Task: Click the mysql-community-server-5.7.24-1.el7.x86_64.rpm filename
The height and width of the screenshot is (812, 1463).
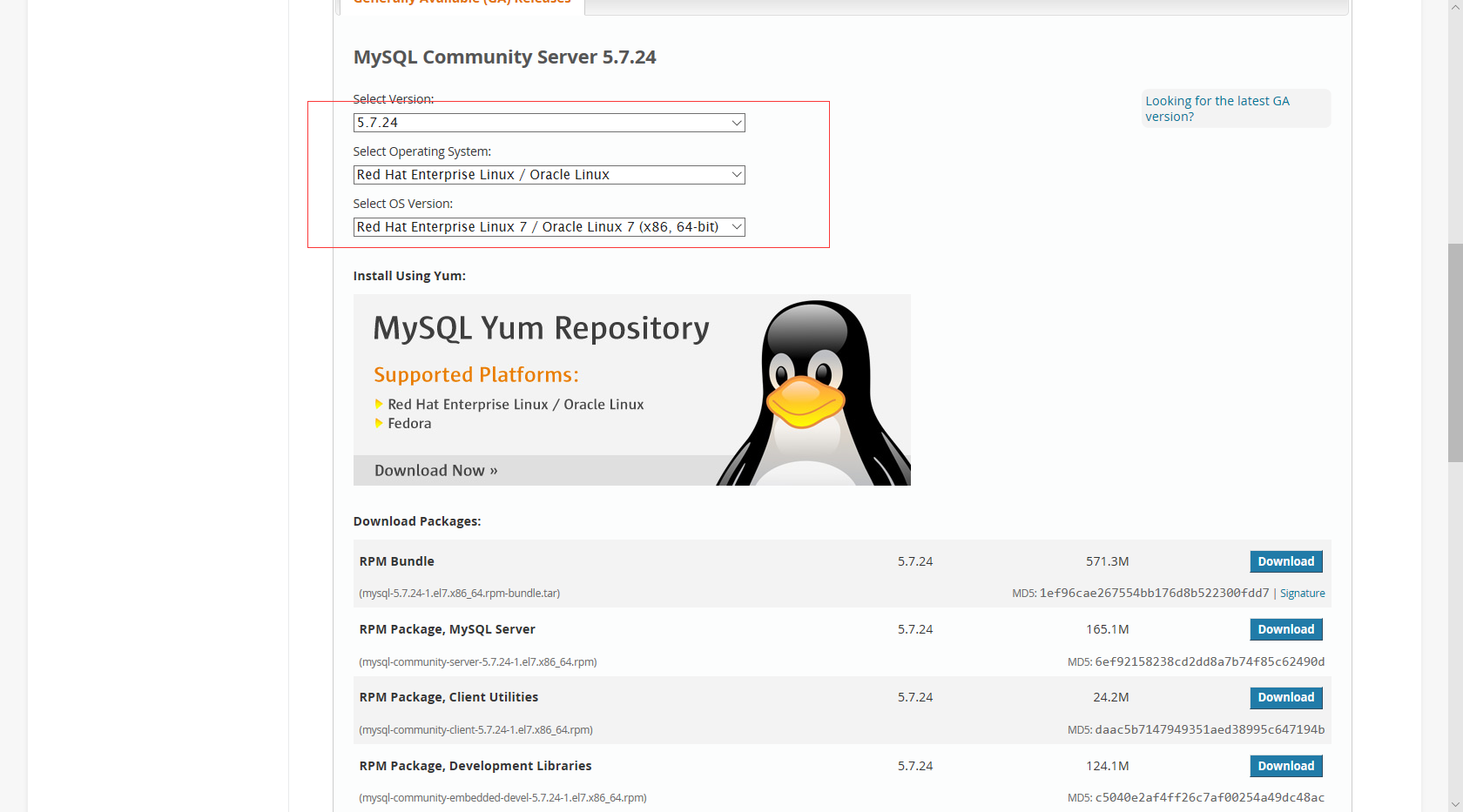Action: tap(478, 662)
